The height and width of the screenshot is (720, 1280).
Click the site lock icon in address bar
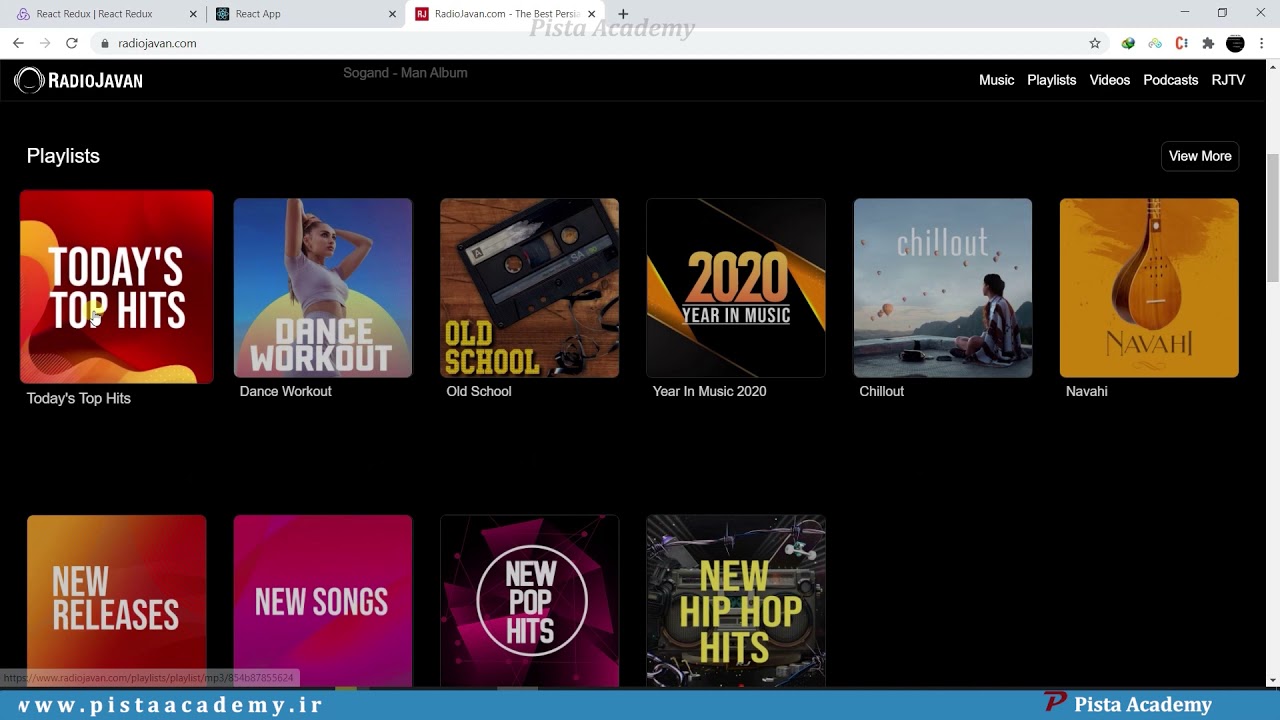tap(104, 43)
